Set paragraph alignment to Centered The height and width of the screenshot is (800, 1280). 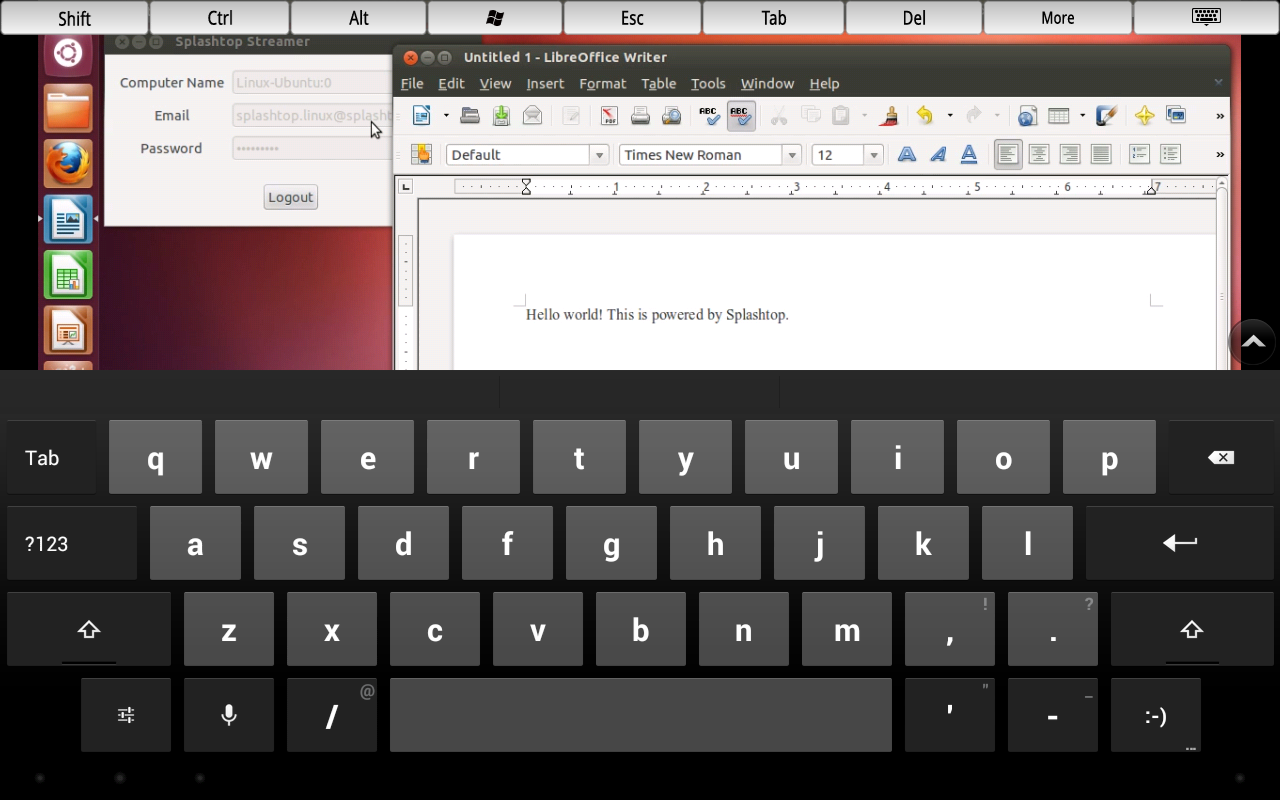(x=1039, y=154)
